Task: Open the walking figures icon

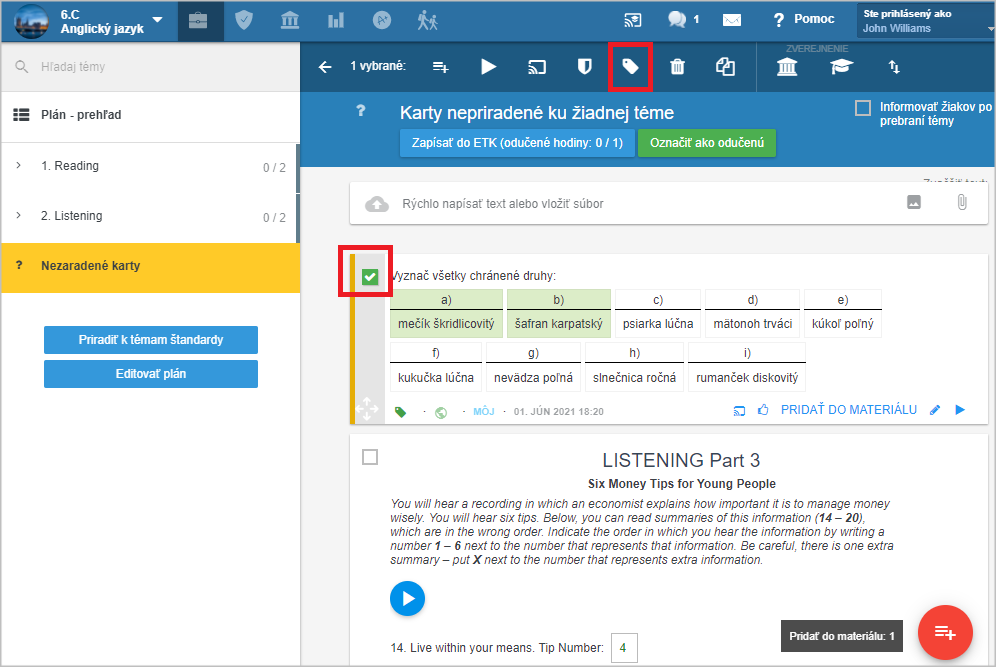Action: [427, 21]
